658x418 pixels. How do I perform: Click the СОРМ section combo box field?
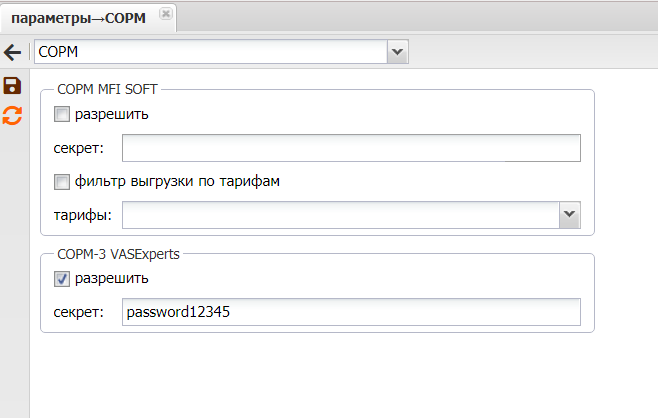[x=210, y=51]
